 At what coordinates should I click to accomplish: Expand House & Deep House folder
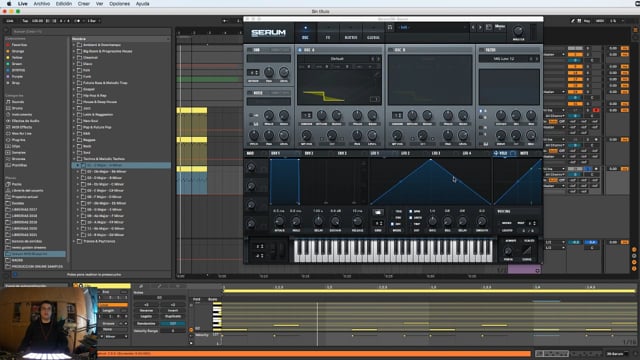pos(74,102)
